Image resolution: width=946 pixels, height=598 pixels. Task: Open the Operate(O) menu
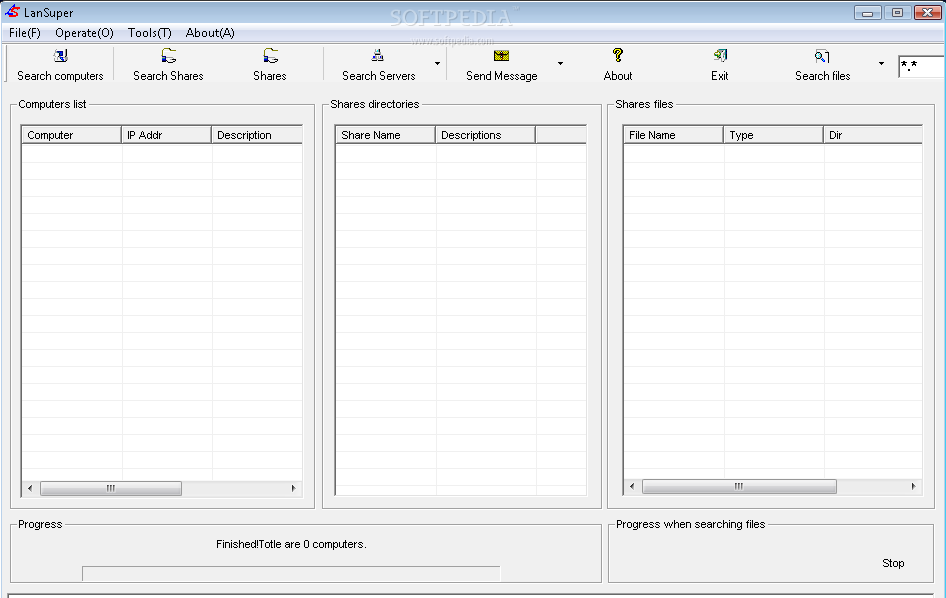[x=84, y=33]
